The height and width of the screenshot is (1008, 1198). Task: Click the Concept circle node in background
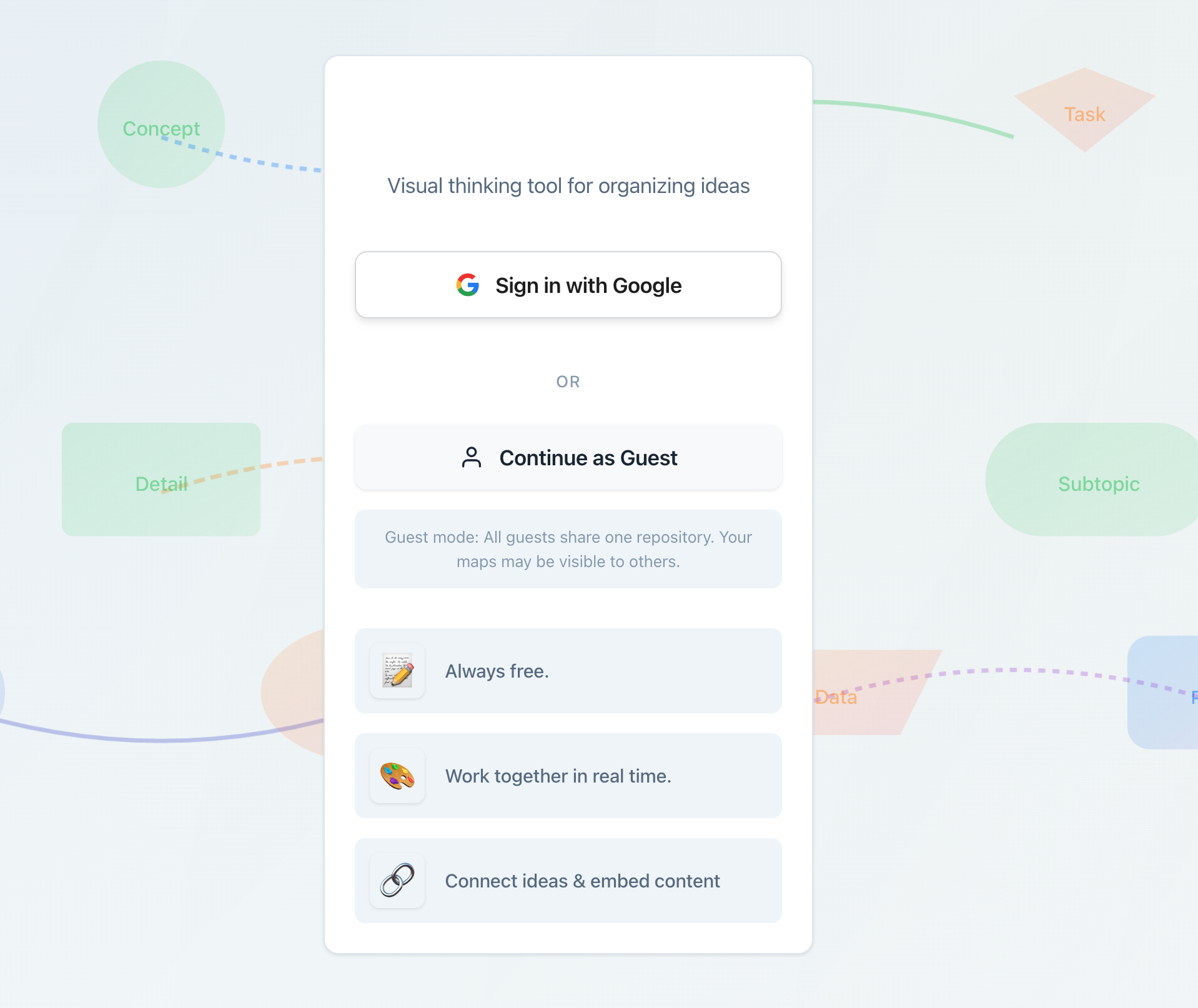coord(161,124)
